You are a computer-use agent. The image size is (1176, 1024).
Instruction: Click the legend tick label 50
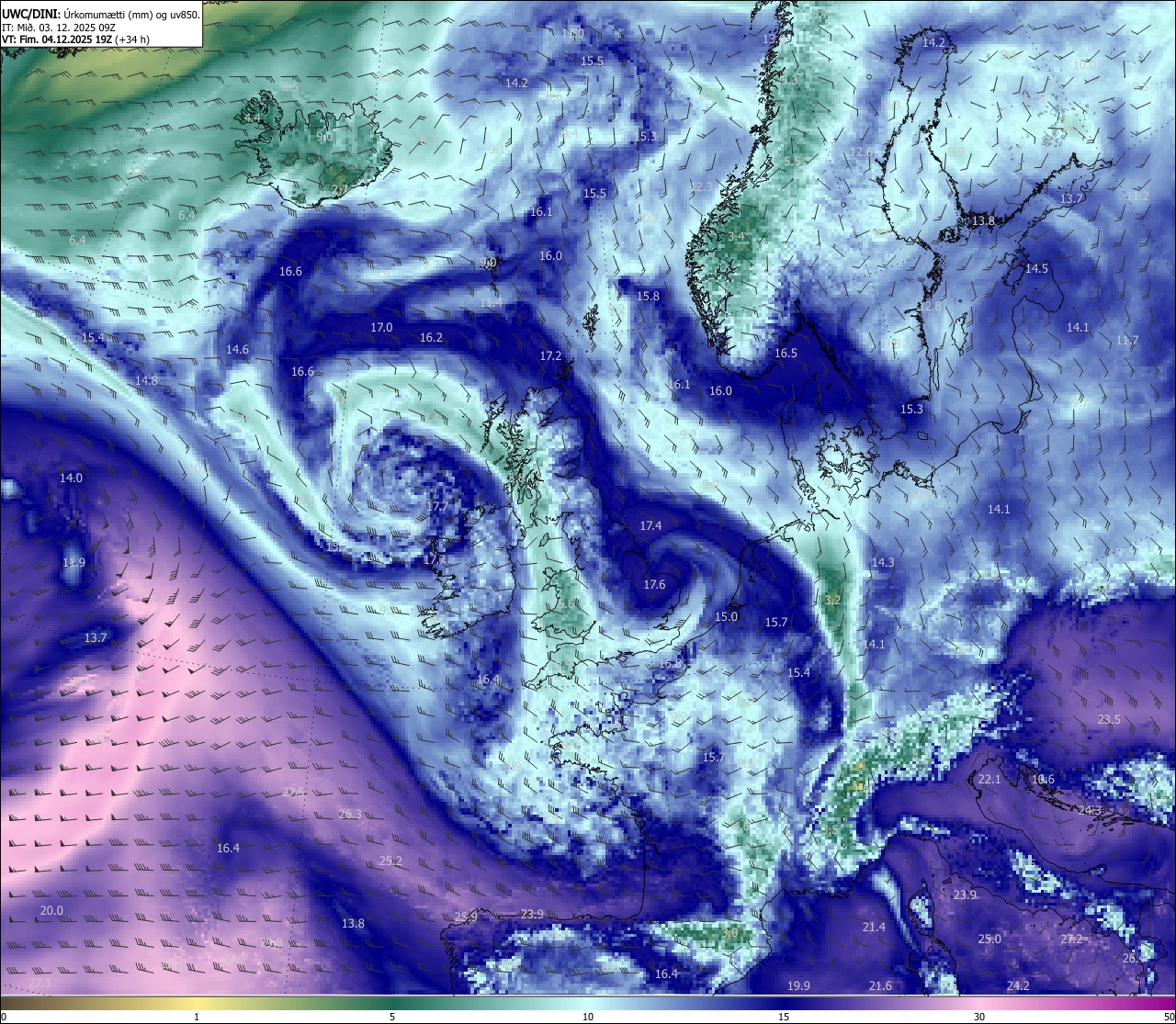(x=1169, y=1017)
